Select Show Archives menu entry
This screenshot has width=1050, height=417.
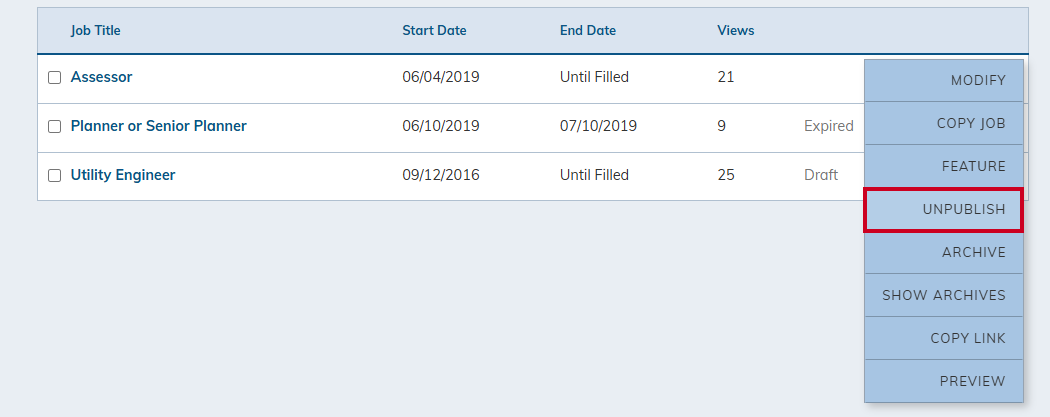(944, 295)
